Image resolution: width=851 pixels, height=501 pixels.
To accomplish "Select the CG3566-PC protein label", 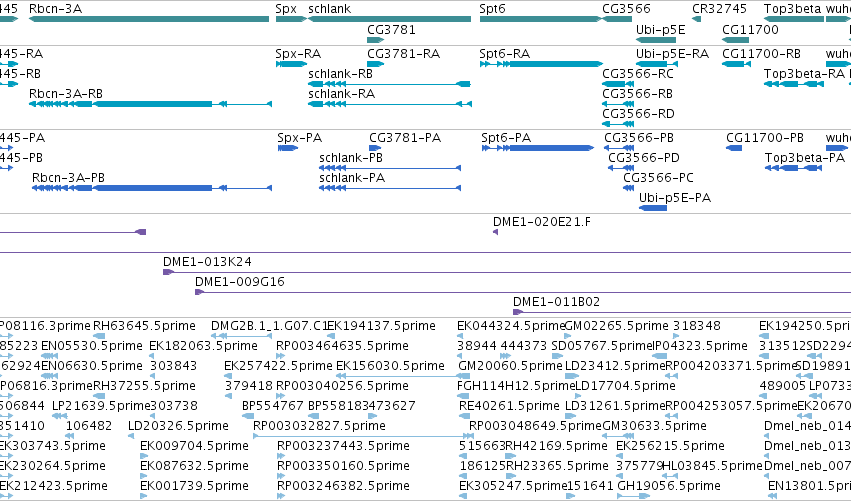I will point(658,178).
